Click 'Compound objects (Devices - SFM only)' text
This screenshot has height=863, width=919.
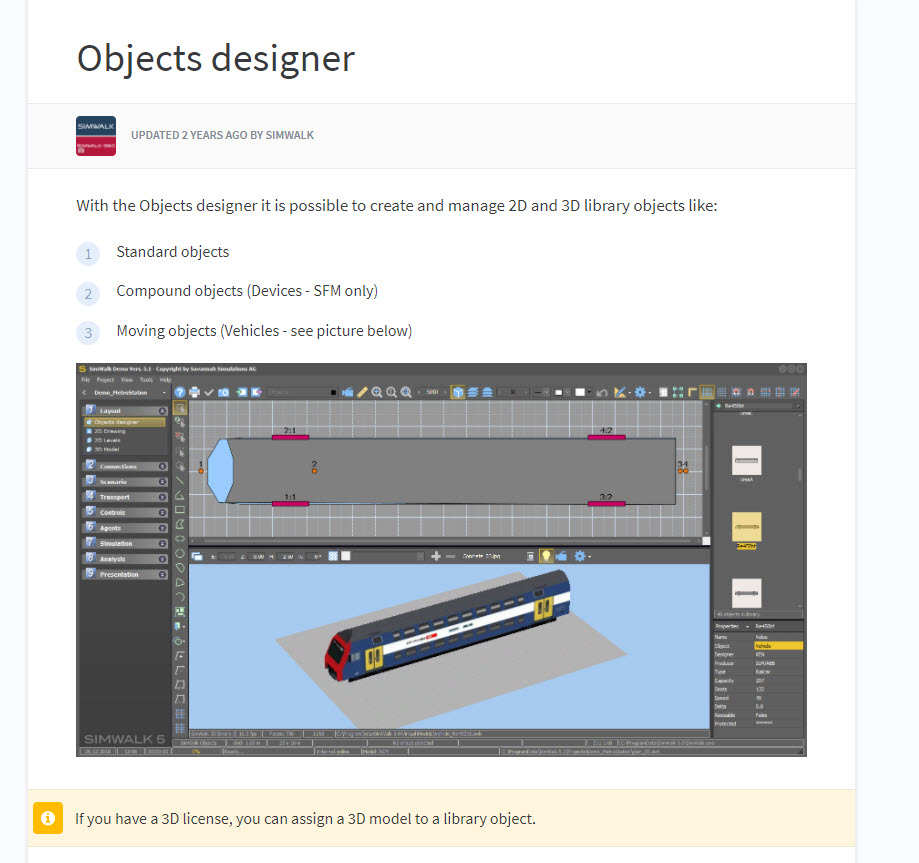[247, 291]
